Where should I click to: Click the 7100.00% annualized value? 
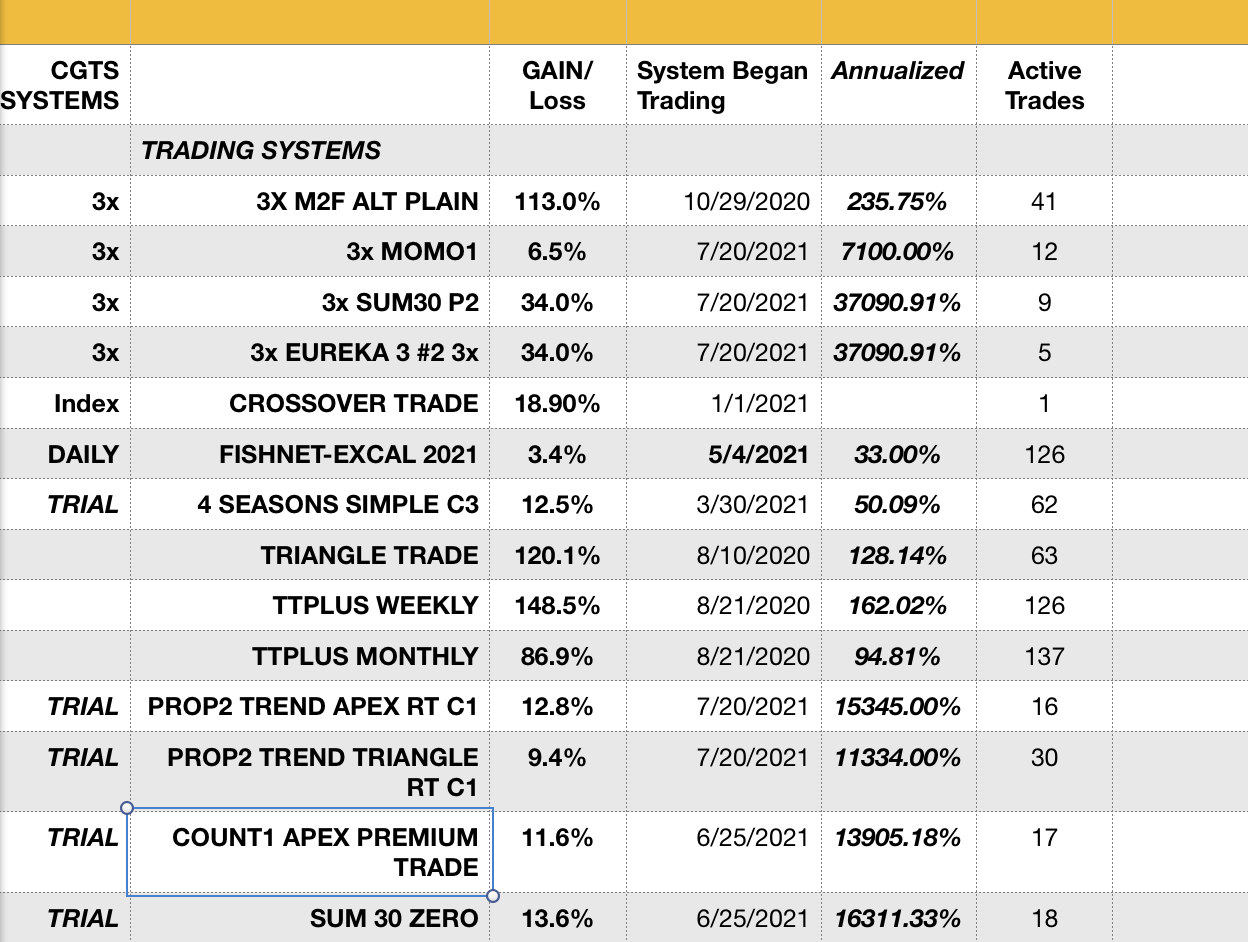898,252
